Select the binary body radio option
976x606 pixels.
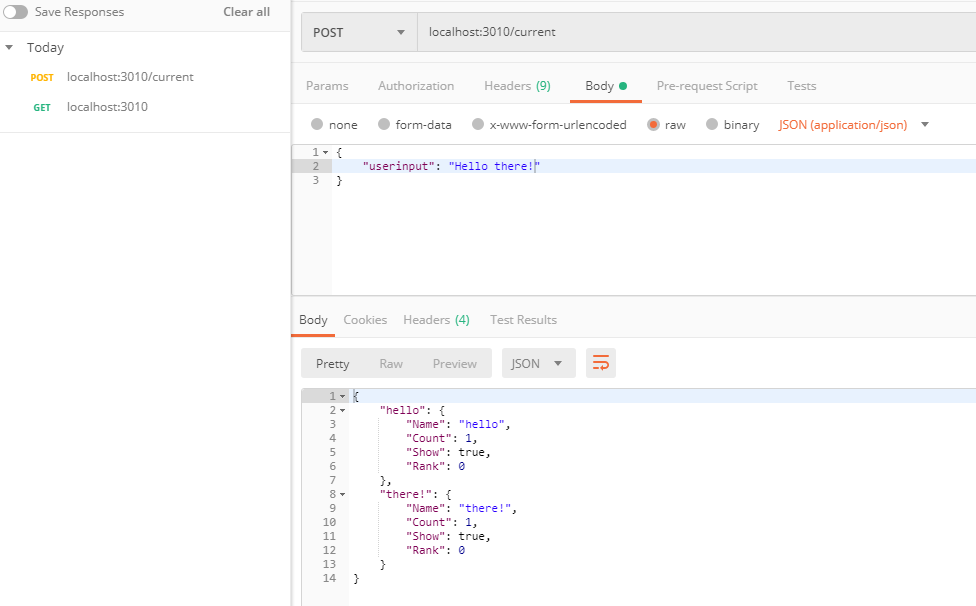click(x=712, y=124)
